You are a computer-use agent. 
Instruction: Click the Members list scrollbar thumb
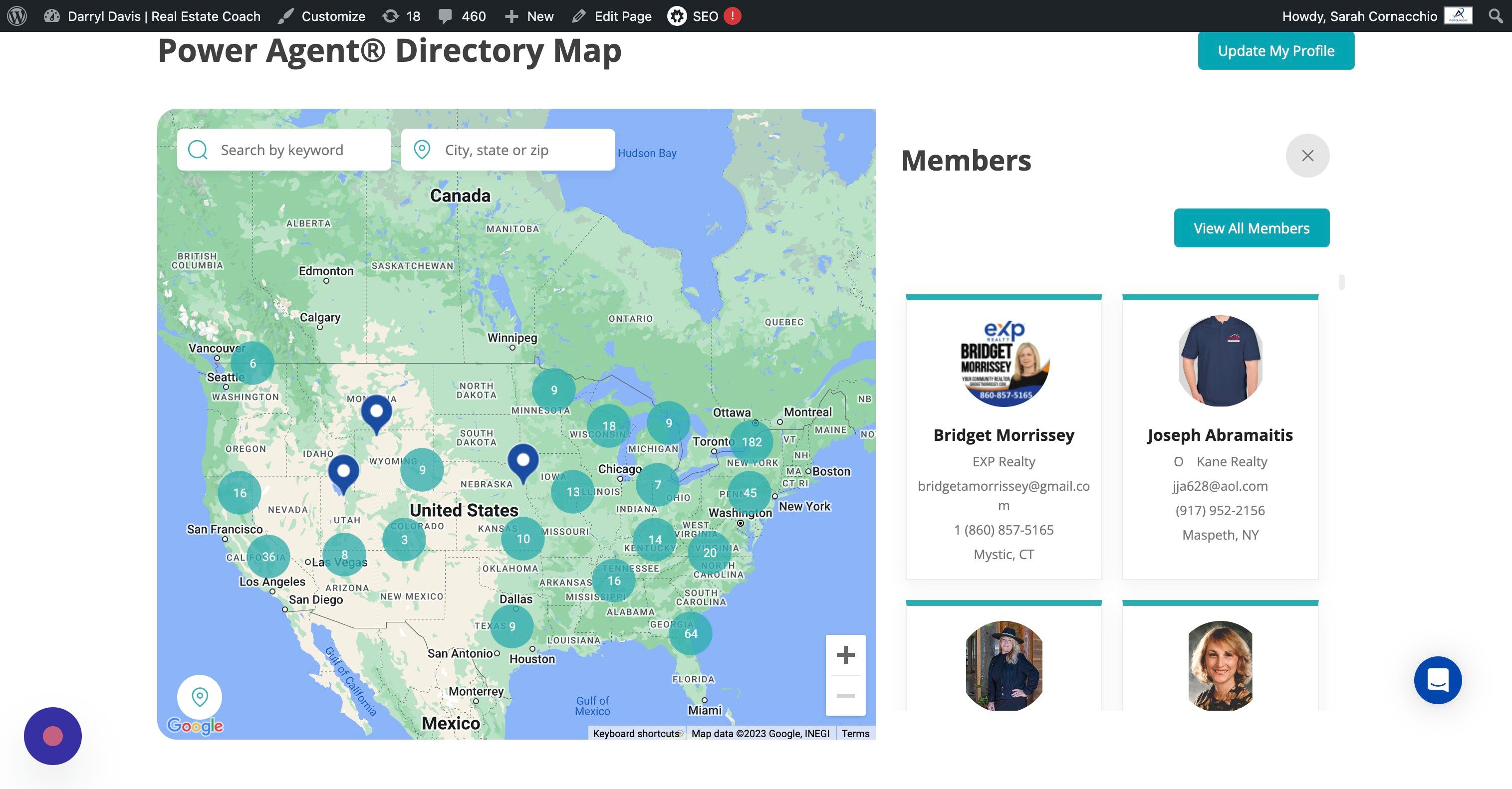click(x=1341, y=282)
